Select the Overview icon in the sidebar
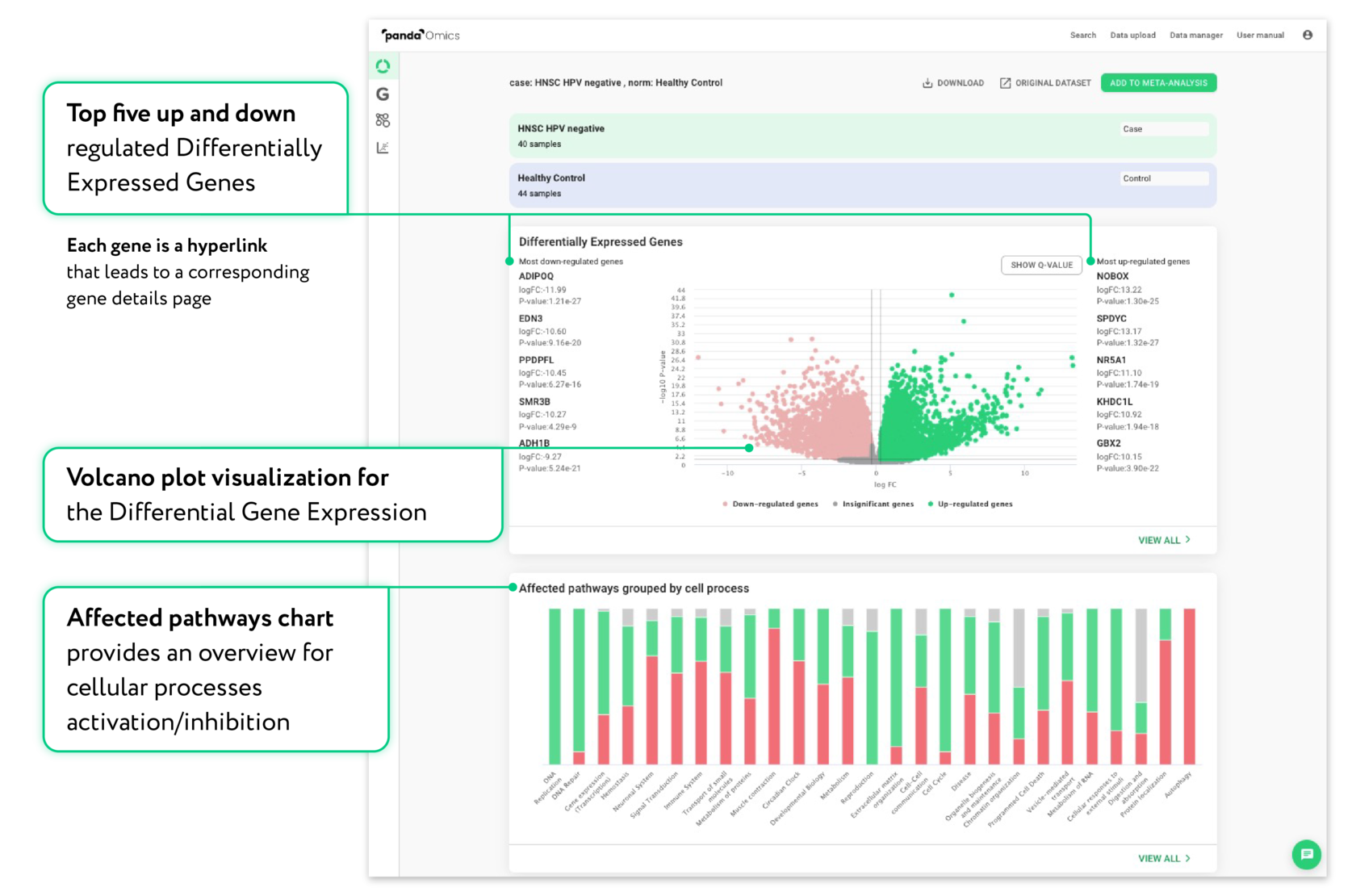Viewport: 1356px width, 896px height. tap(383, 66)
